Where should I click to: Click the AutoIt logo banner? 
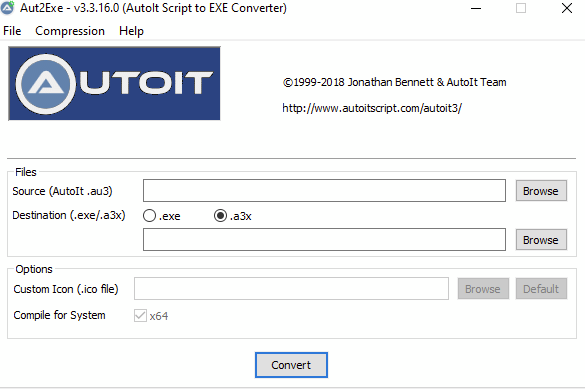(x=114, y=84)
